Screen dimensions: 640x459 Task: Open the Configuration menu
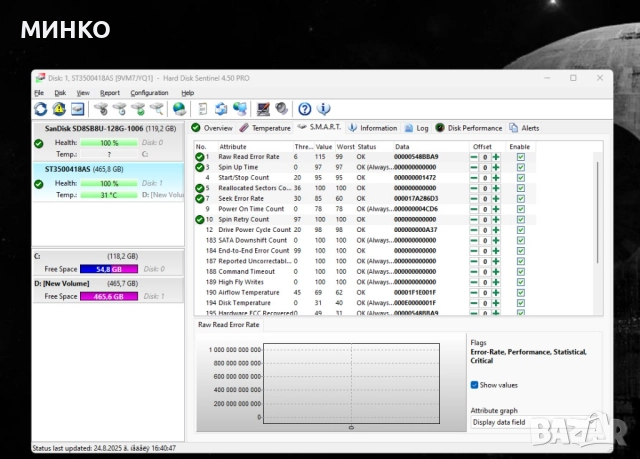click(x=149, y=92)
